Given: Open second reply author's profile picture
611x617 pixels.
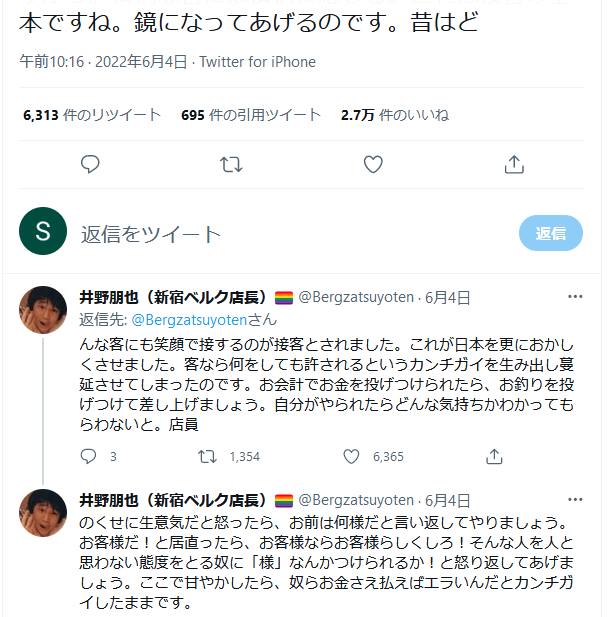Looking at the screenshot, I should tap(44, 512).
